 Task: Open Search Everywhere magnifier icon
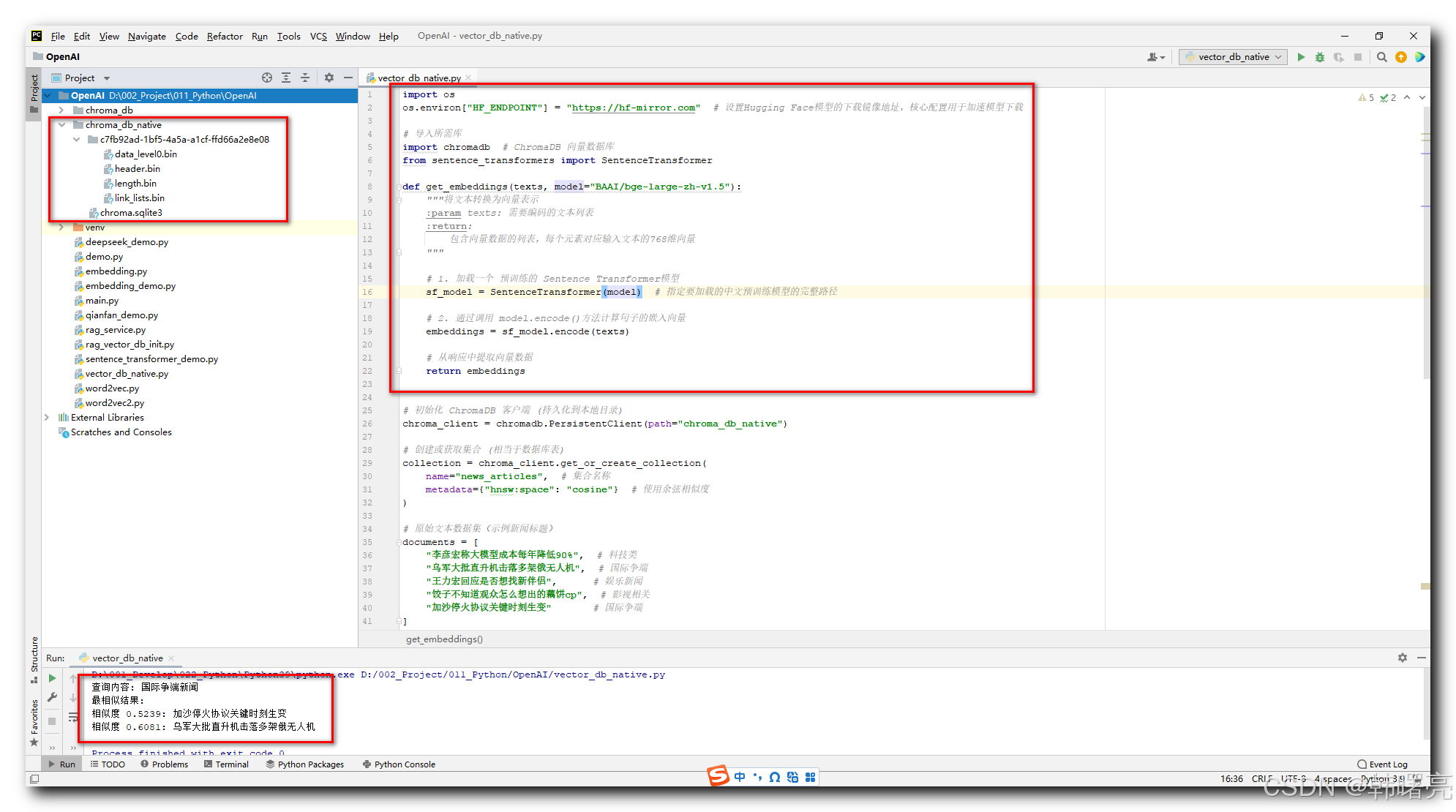(x=1381, y=57)
